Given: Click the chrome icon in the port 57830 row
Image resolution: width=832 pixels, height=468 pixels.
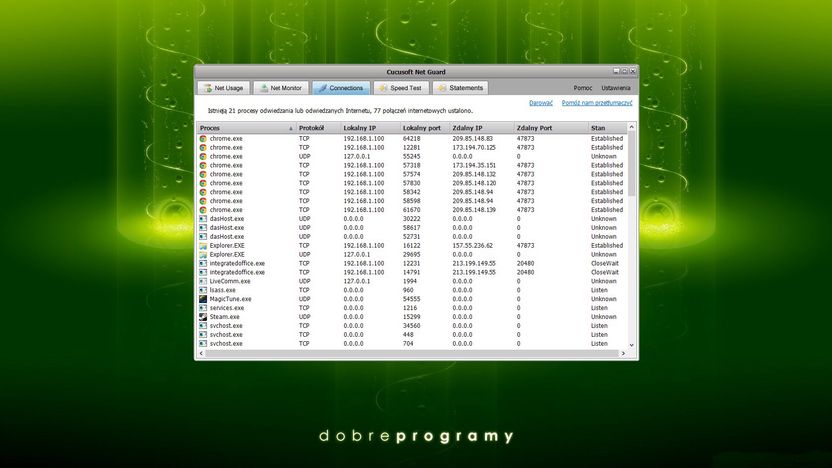Looking at the screenshot, I should point(203,183).
